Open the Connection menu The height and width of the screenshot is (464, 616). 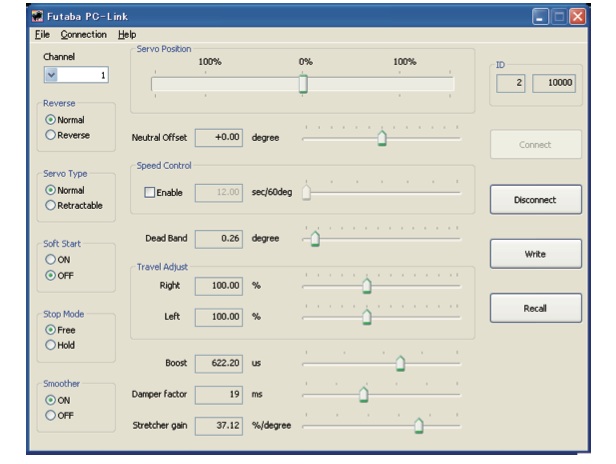83,35
